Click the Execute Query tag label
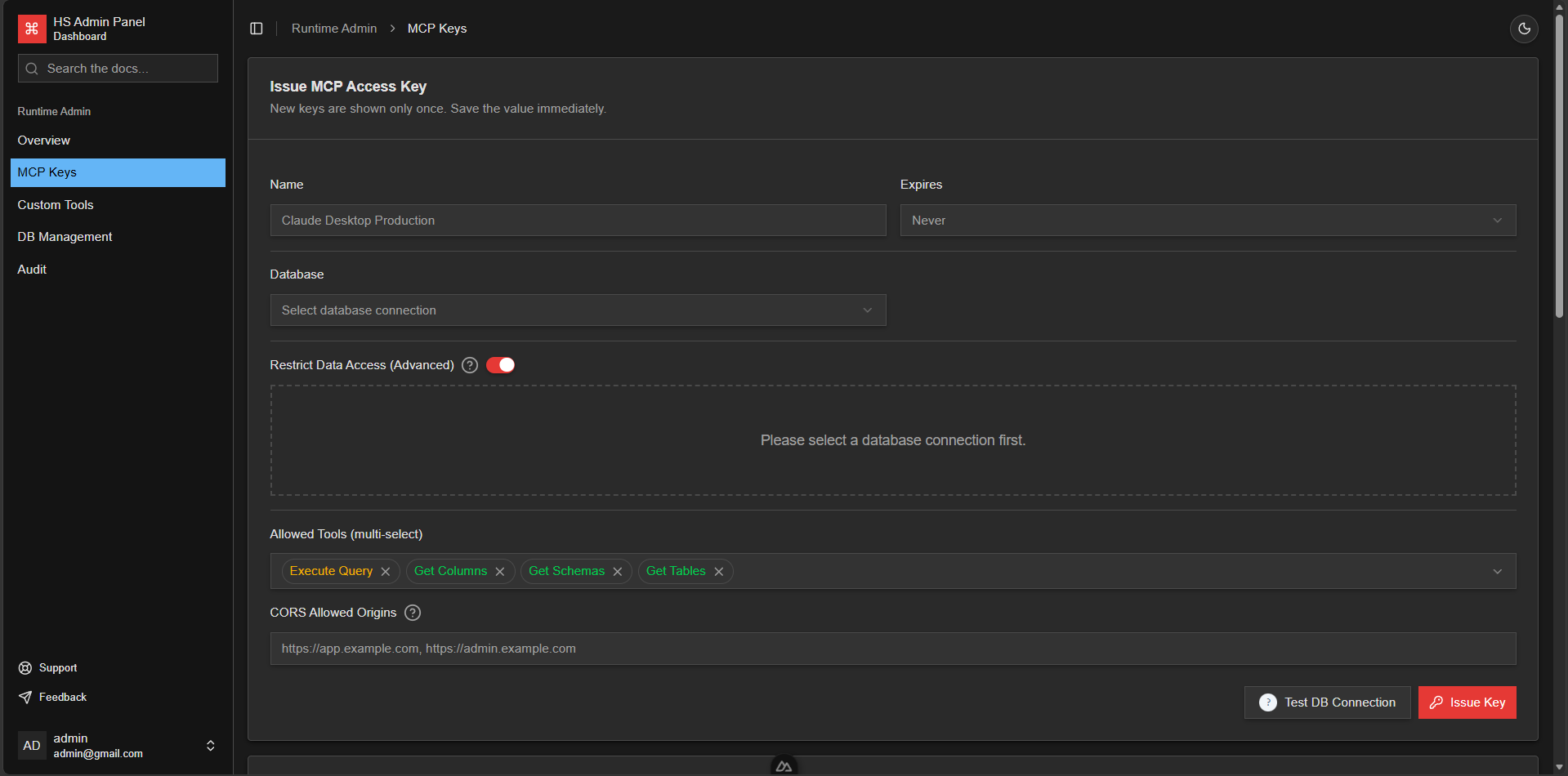1568x776 pixels. (331, 571)
